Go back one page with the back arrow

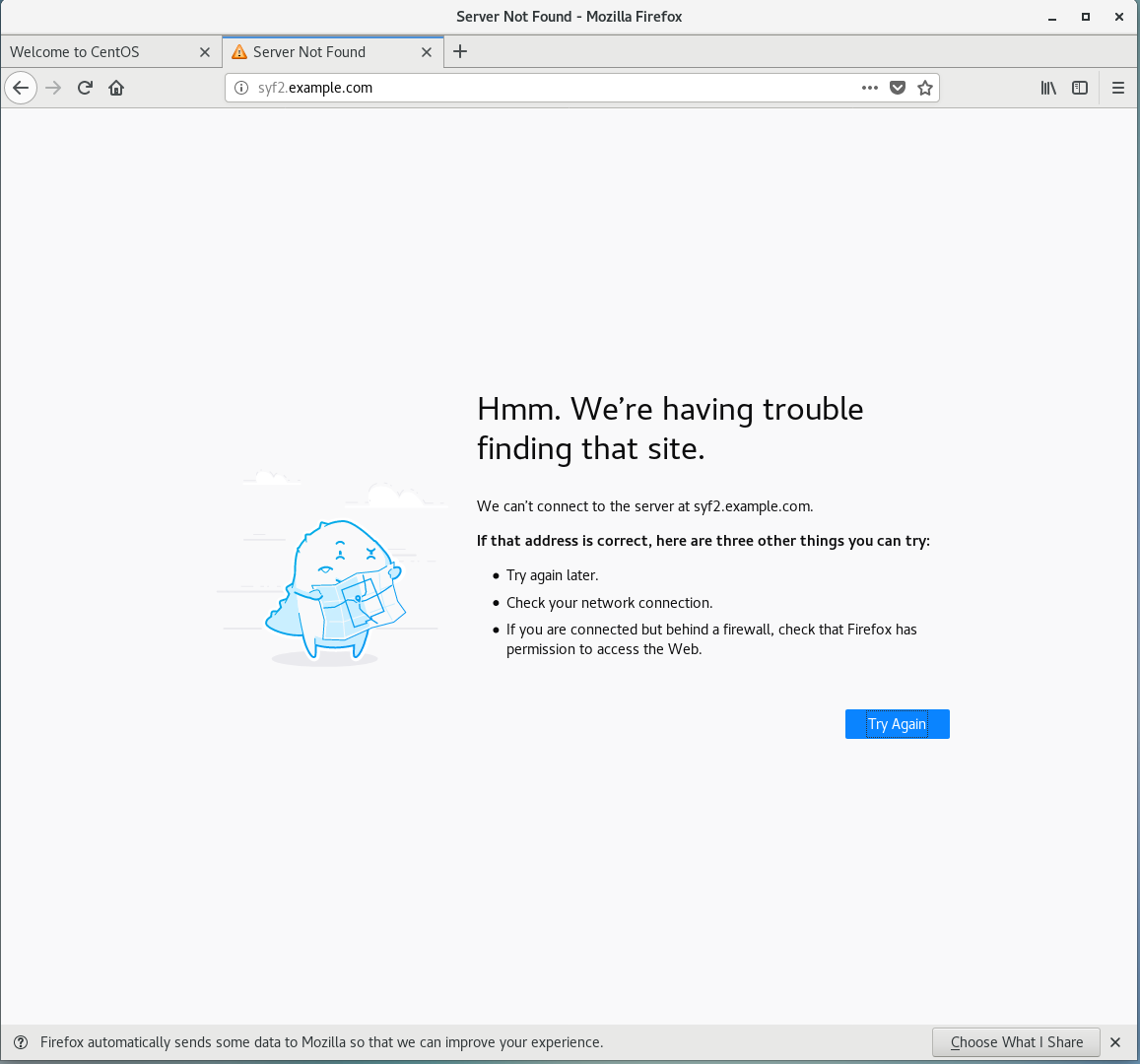coord(21,88)
